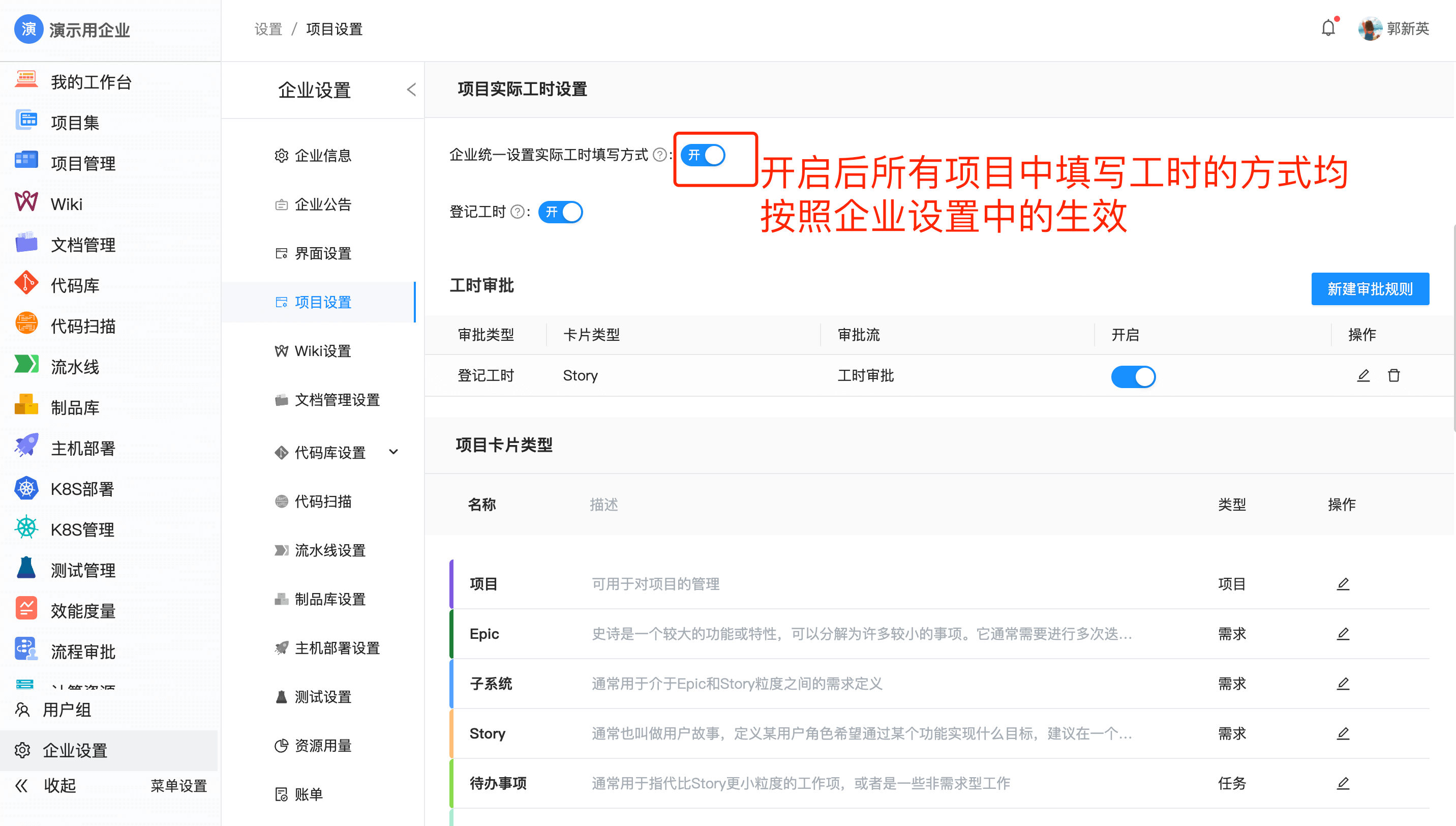Open 代码库 from the left sidebar
The width and height of the screenshot is (1456, 826).
click(x=74, y=285)
